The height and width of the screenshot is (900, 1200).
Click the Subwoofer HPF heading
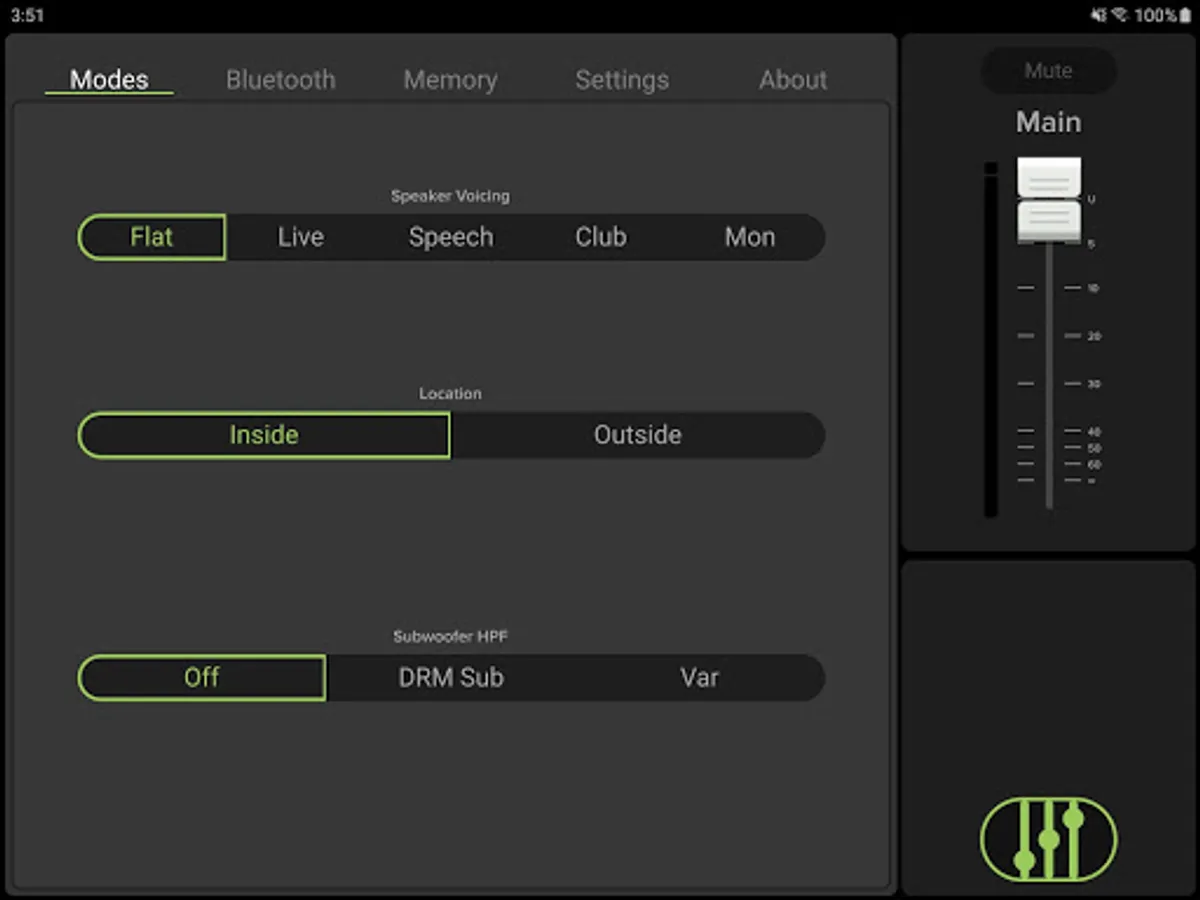coord(451,636)
